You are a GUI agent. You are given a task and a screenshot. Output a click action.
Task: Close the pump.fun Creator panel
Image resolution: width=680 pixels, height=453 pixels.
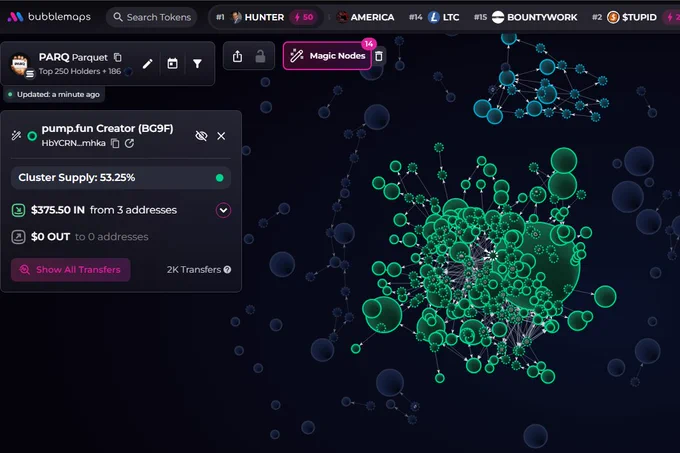click(221, 136)
